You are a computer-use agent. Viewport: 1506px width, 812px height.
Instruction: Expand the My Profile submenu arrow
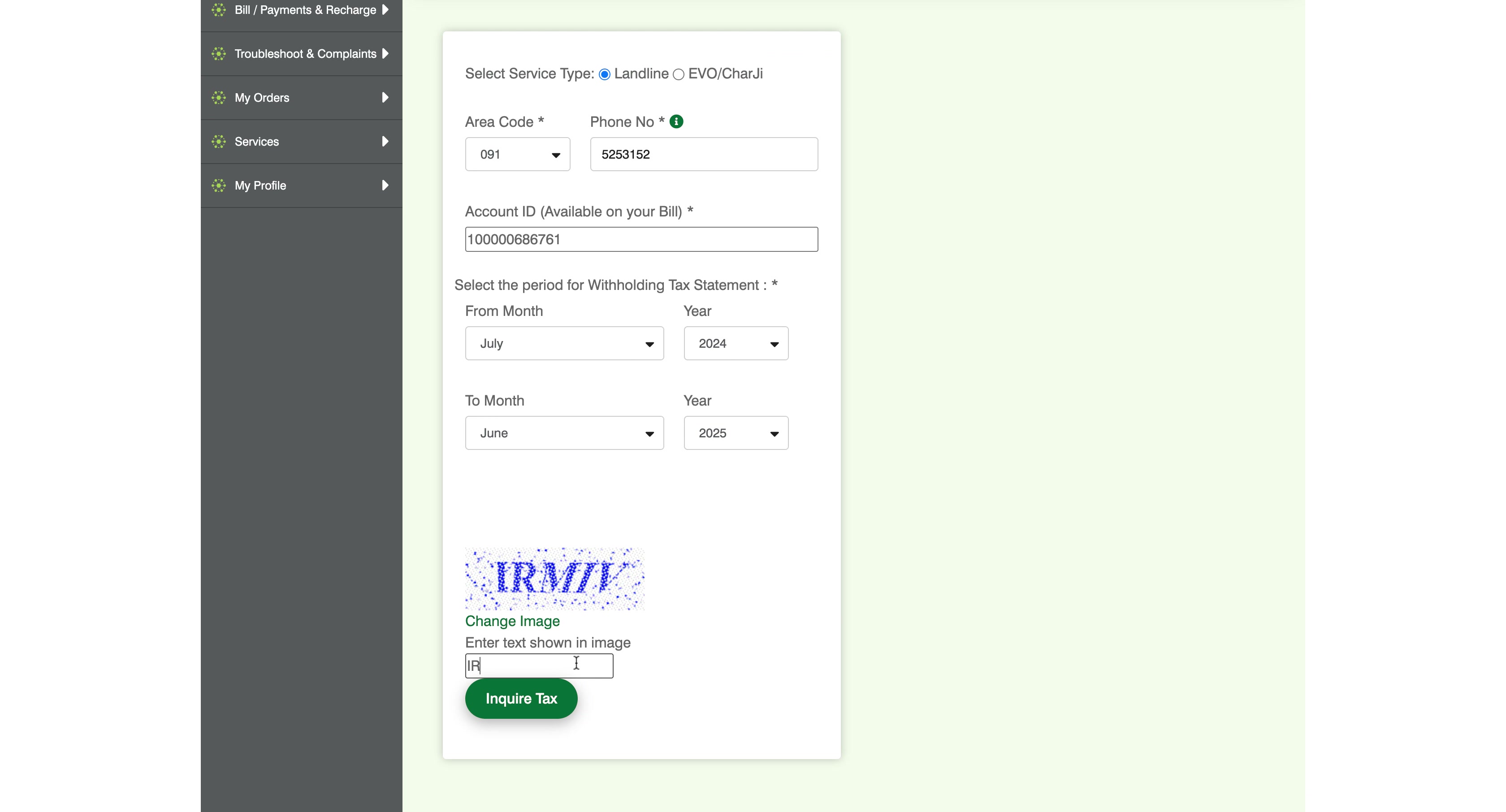point(385,186)
